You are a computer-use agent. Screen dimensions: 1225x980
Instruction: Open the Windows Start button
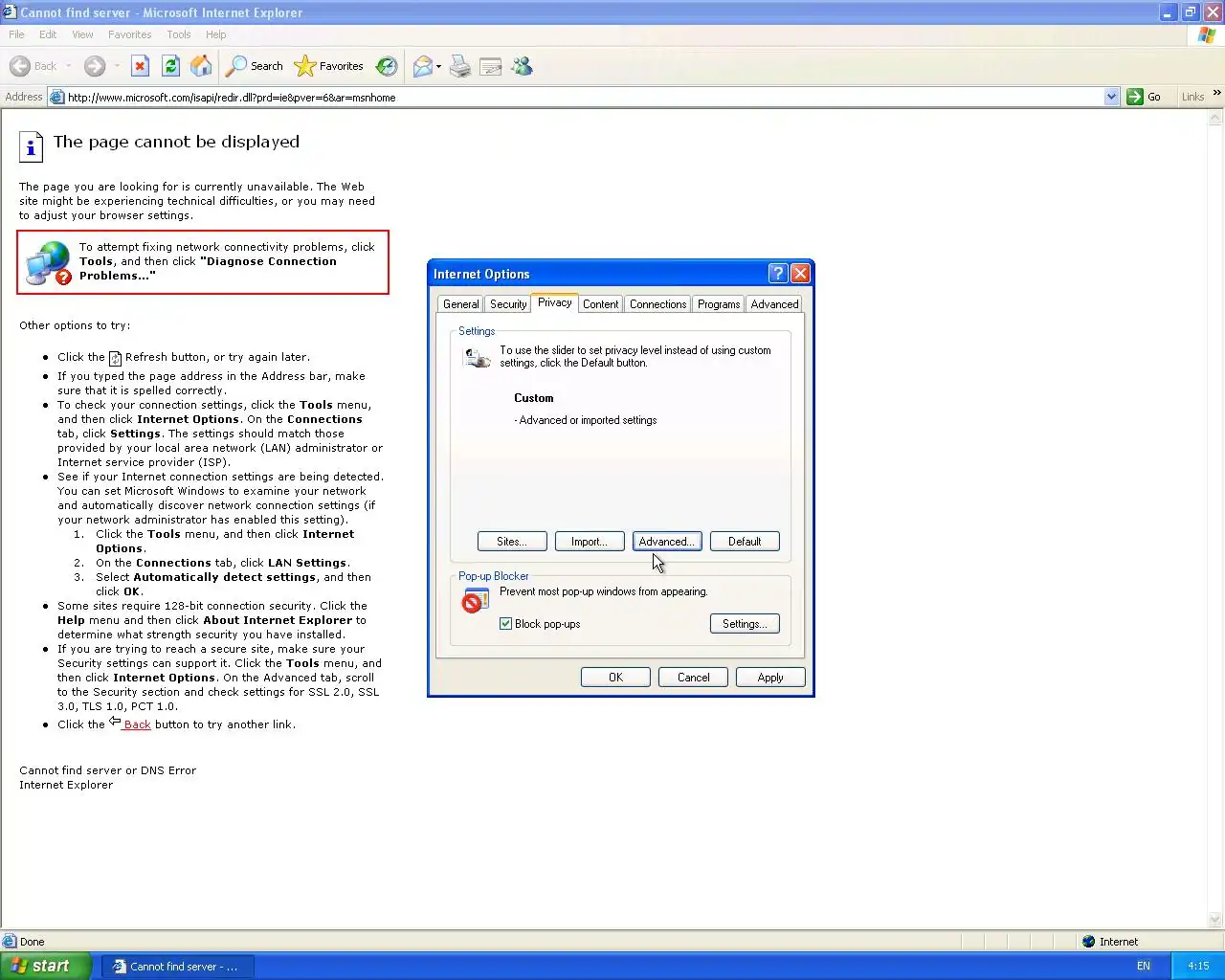46,966
